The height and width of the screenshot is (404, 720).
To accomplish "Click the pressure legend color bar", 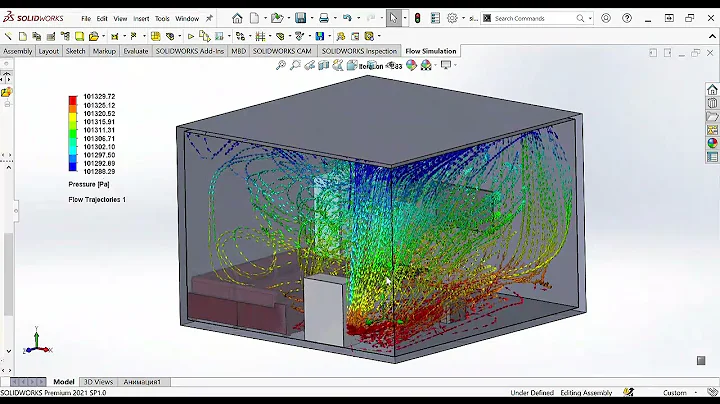I will pos(73,133).
